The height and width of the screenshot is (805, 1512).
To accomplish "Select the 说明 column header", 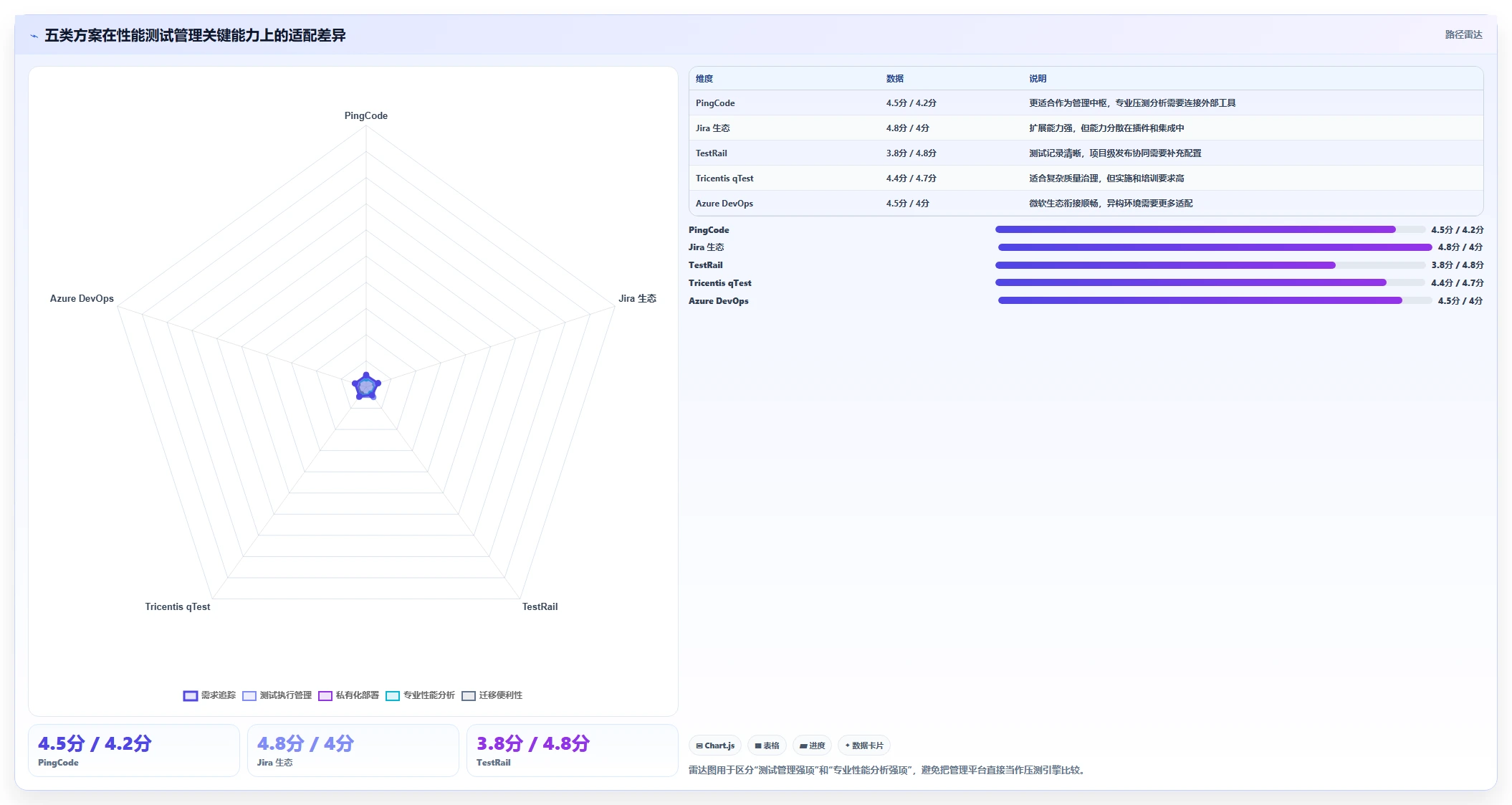I will (x=1038, y=79).
